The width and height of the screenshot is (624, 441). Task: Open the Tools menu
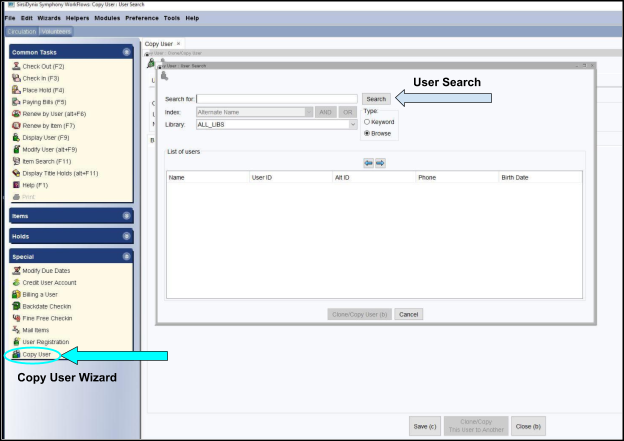(x=172, y=18)
